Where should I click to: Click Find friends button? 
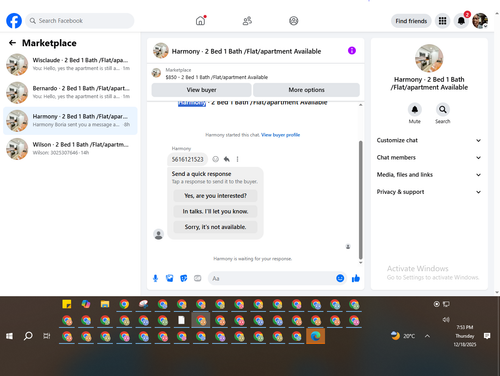click(x=411, y=21)
